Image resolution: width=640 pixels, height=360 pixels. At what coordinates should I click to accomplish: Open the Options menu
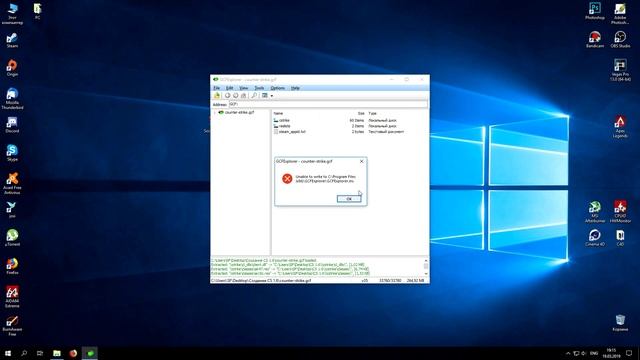point(278,88)
